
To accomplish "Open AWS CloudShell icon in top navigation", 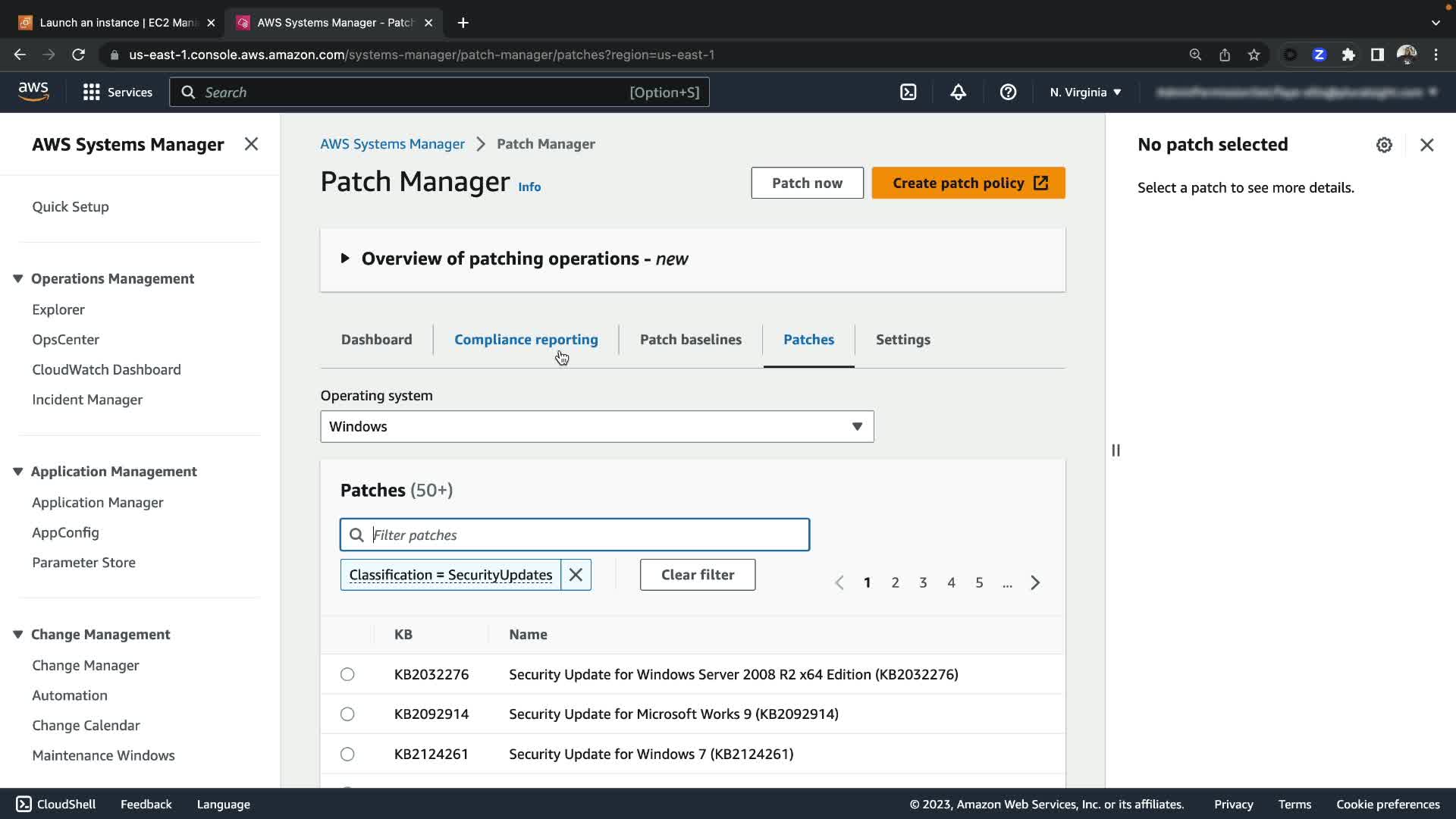I will coord(908,93).
